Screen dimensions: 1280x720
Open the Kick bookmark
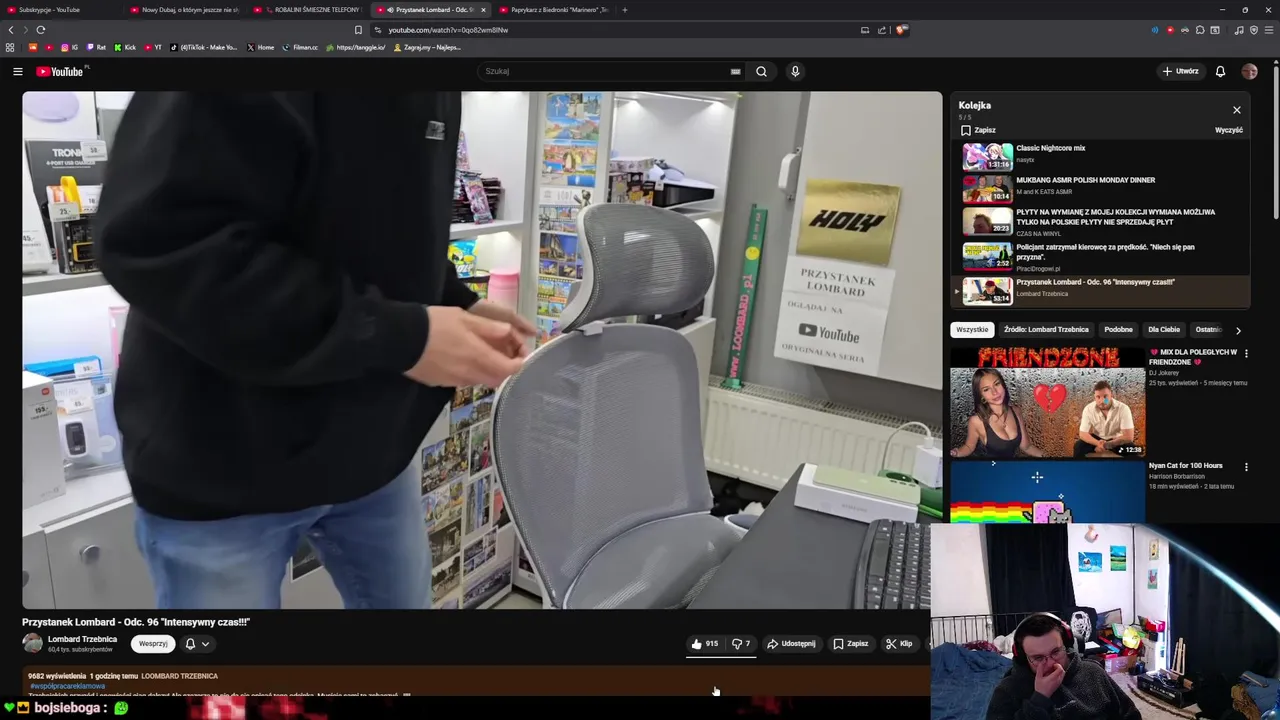[x=125, y=47]
